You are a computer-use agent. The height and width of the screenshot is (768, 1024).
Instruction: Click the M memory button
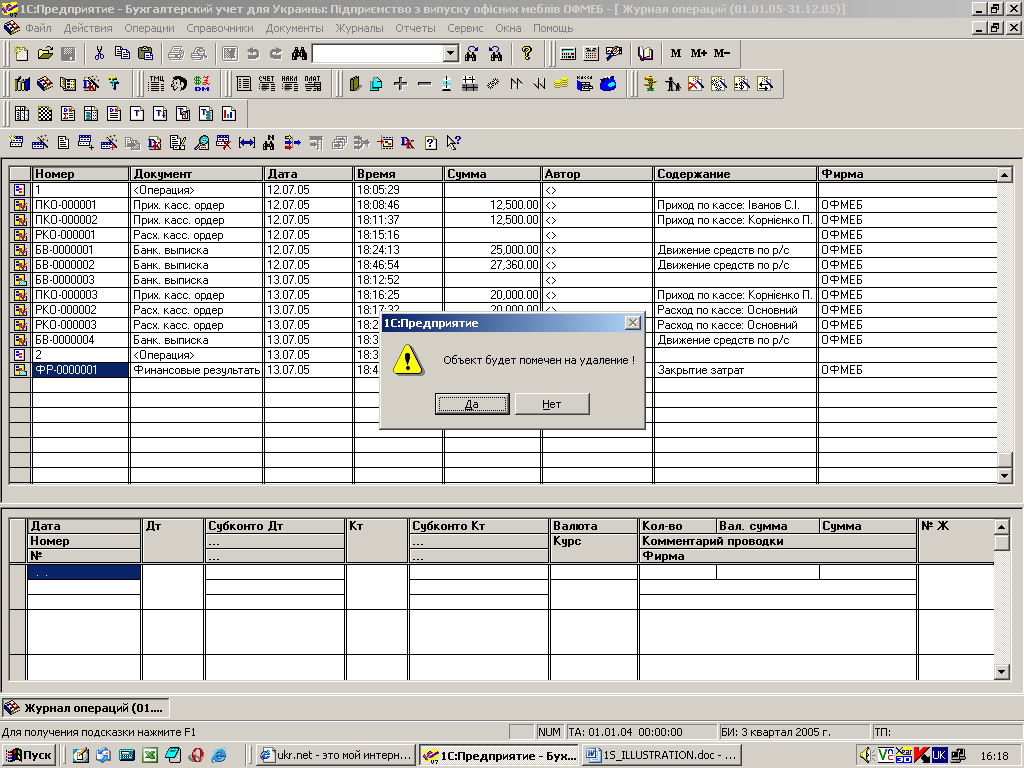coord(676,54)
